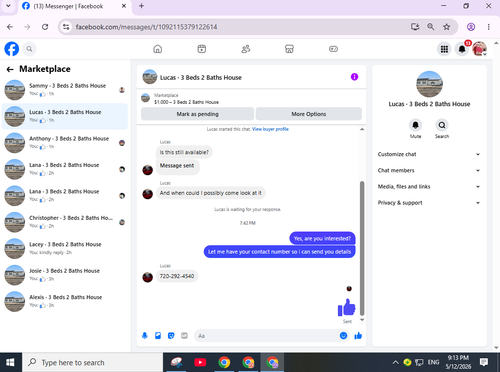The width and height of the screenshot is (500, 372).
Task: Click the install app icon in address bar
Action: tap(415, 27)
